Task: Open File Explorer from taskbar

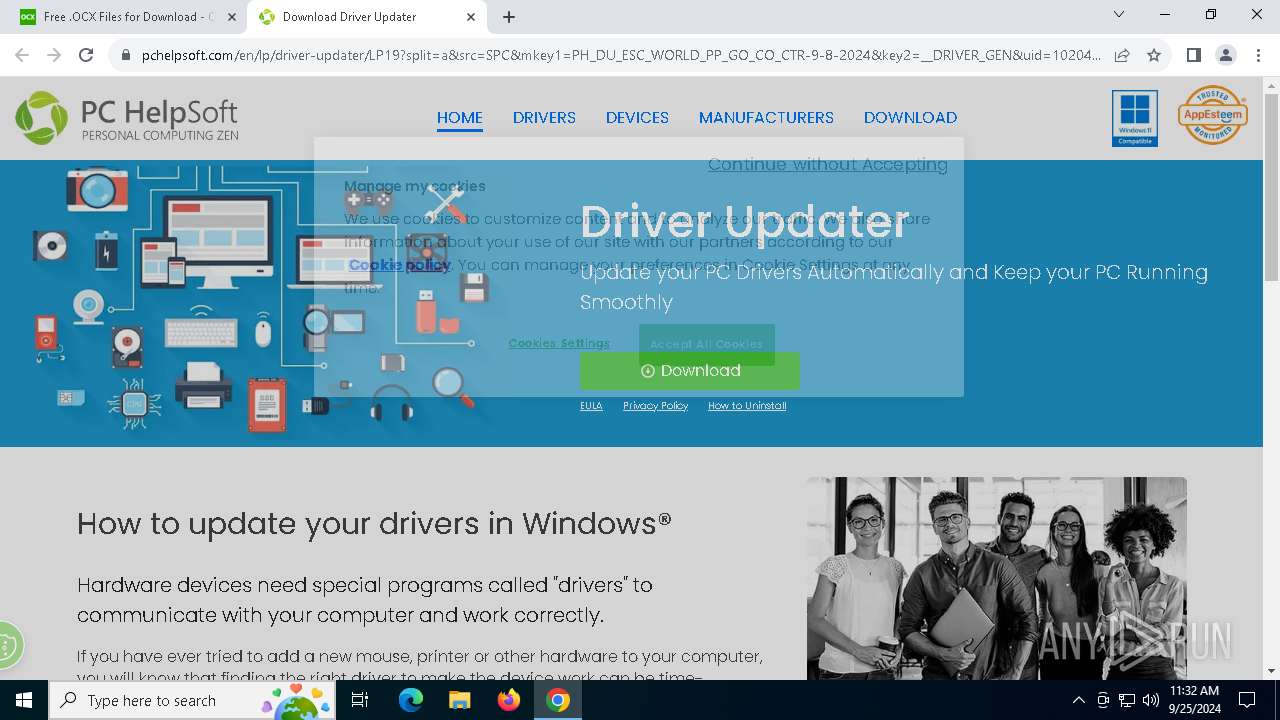Action: pos(459,700)
